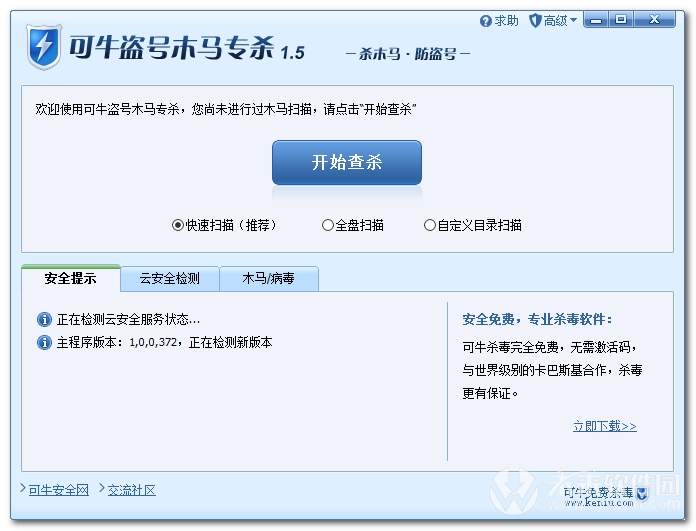Switch to the 云安全检测 tab
This screenshot has height=531, width=696.
click(x=170, y=278)
